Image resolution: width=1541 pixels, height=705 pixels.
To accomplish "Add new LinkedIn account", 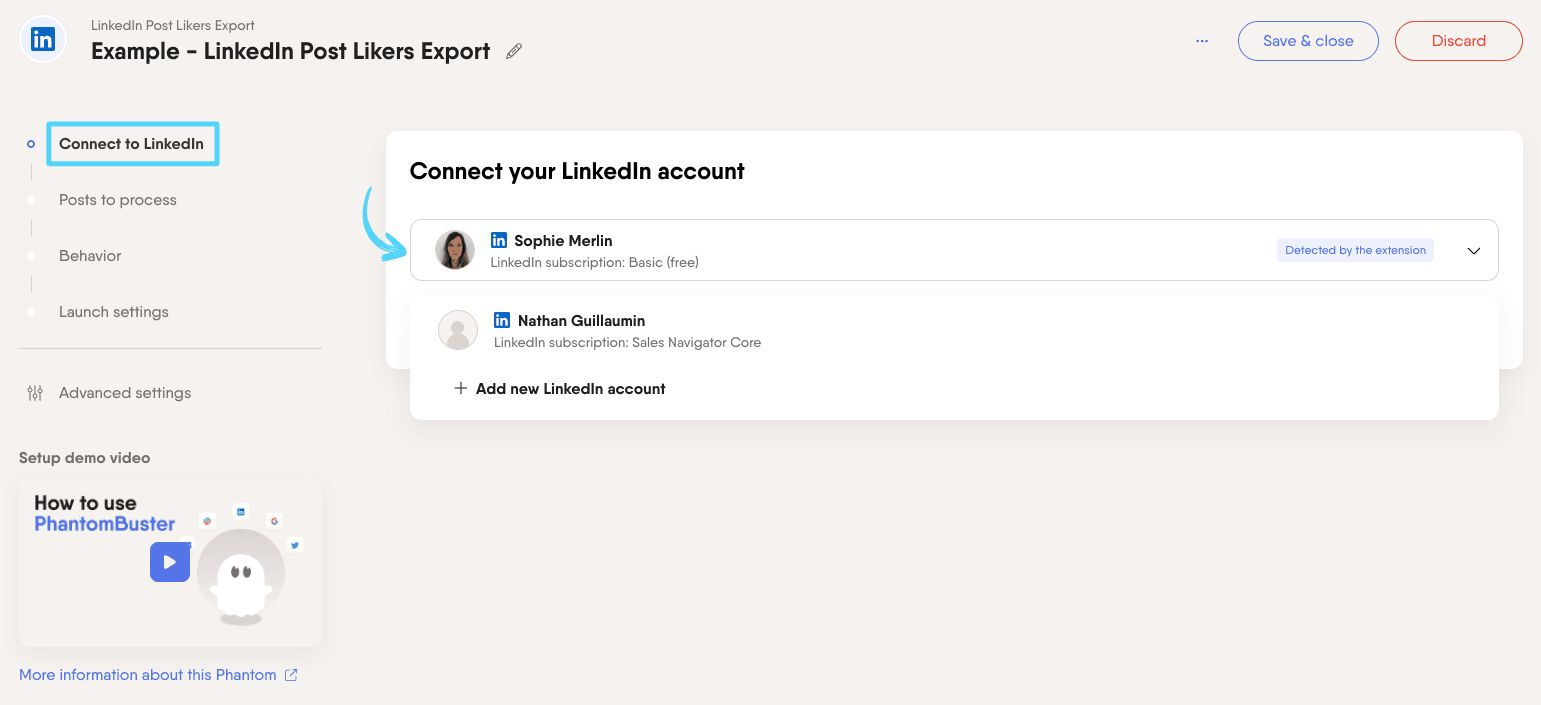I will (x=560, y=389).
